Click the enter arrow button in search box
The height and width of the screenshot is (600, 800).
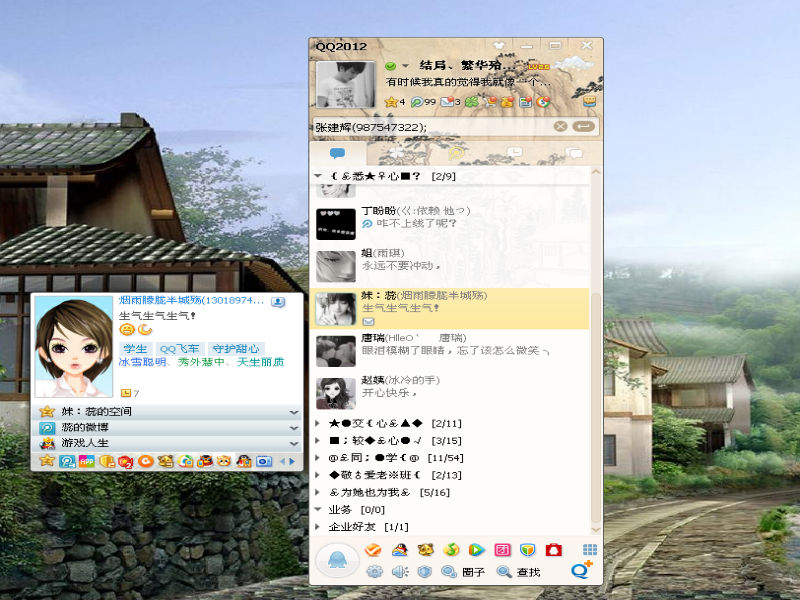coord(584,126)
